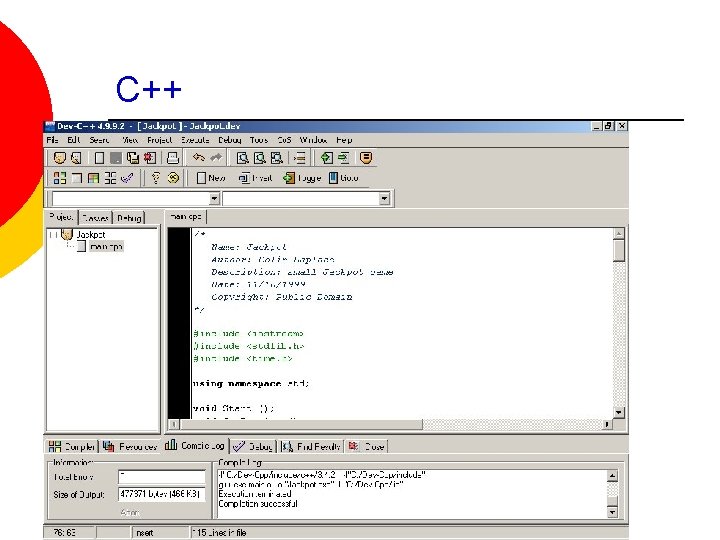Click the About Dev-C++ round icon
The width and height of the screenshot is (720, 540).
coord(173,178)
